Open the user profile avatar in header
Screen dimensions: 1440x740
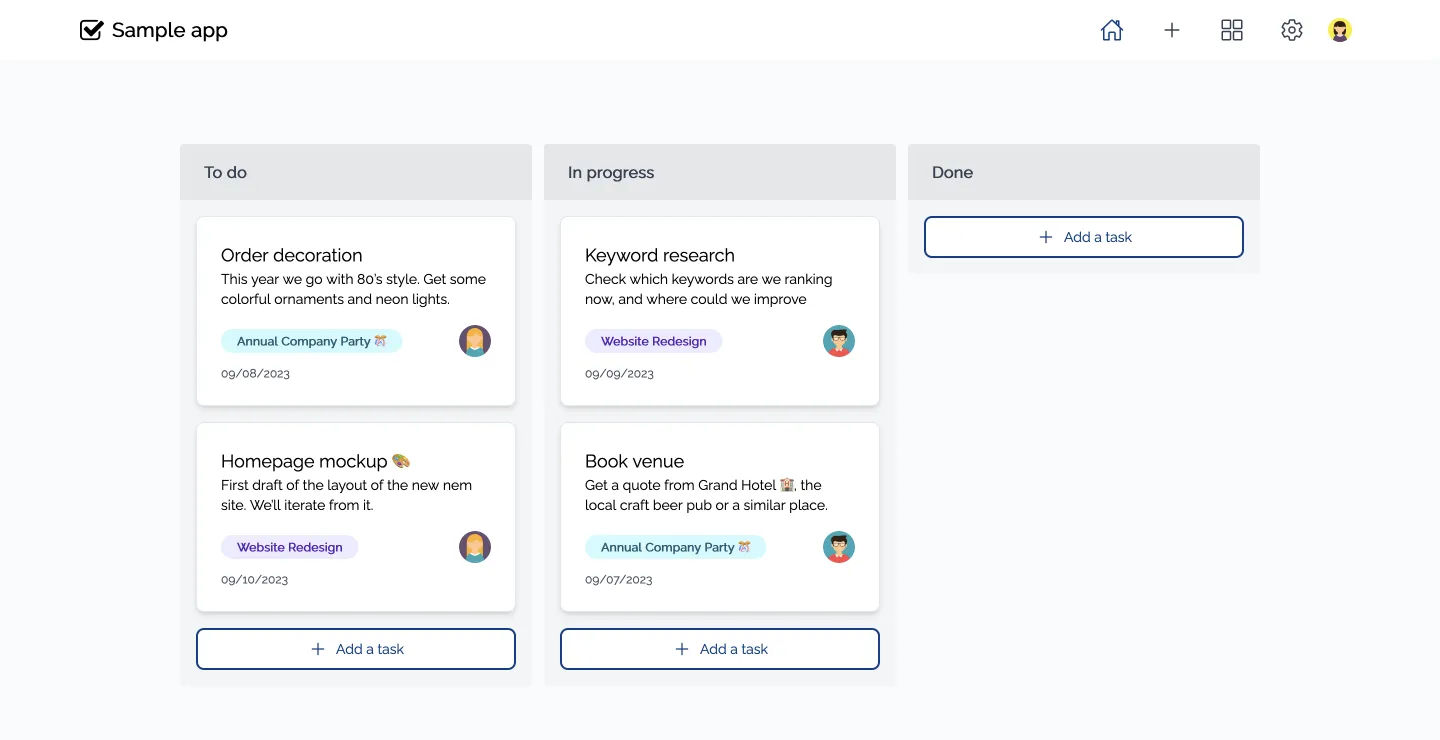(x=1340, y=31)
